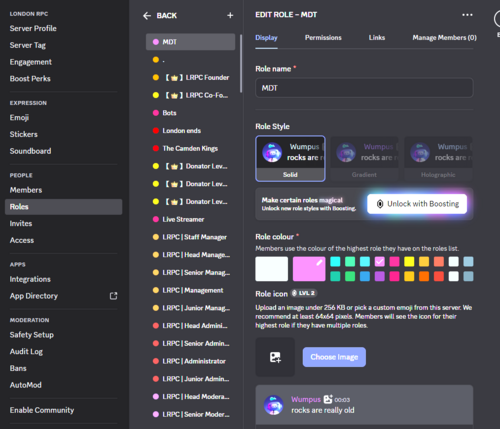Select the LRPC | Head Modera... role
This screenshot has width=500, height=429.
click(190, 396)
